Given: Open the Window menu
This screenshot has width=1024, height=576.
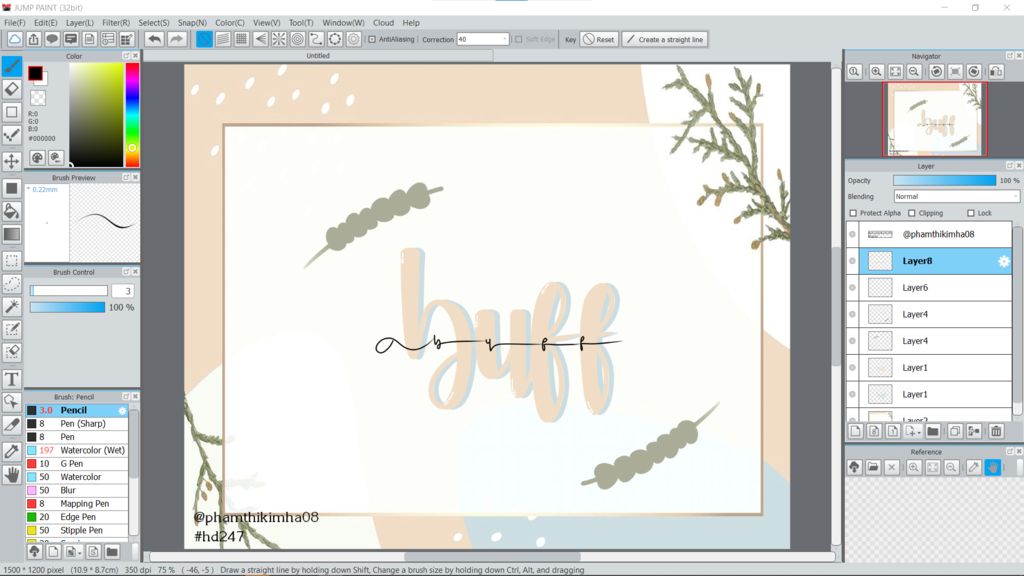Looking at the screenshot, I should click(x=343, y=22).
